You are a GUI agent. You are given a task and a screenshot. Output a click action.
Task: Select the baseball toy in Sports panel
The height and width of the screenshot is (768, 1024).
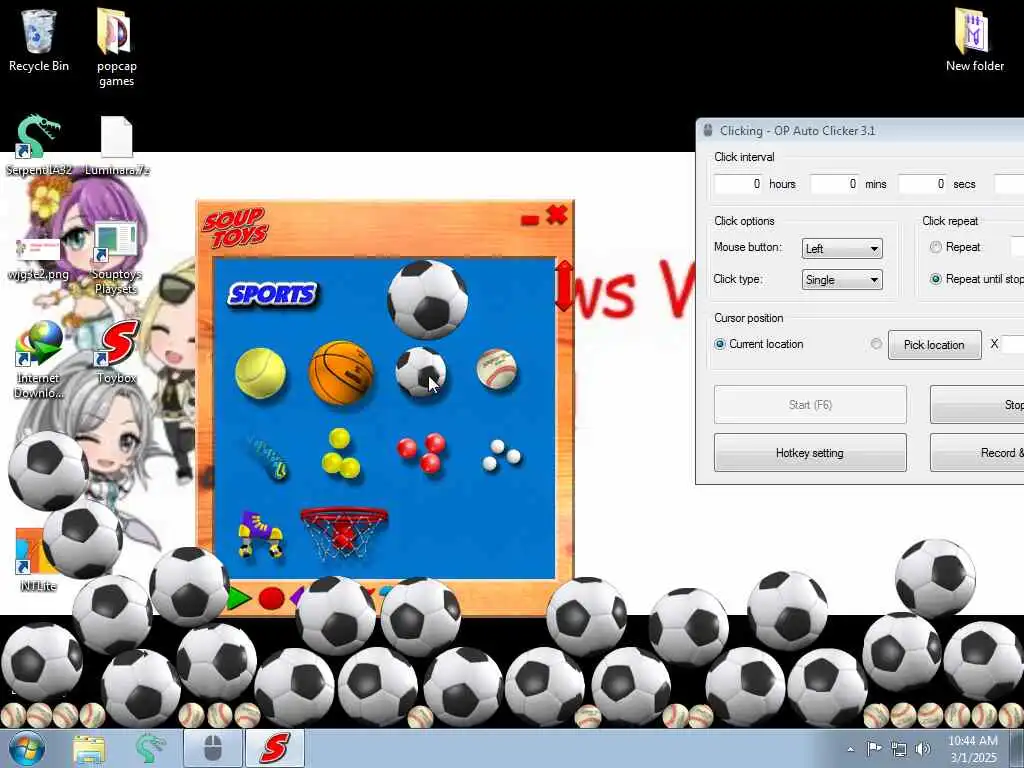click(496, 369)
